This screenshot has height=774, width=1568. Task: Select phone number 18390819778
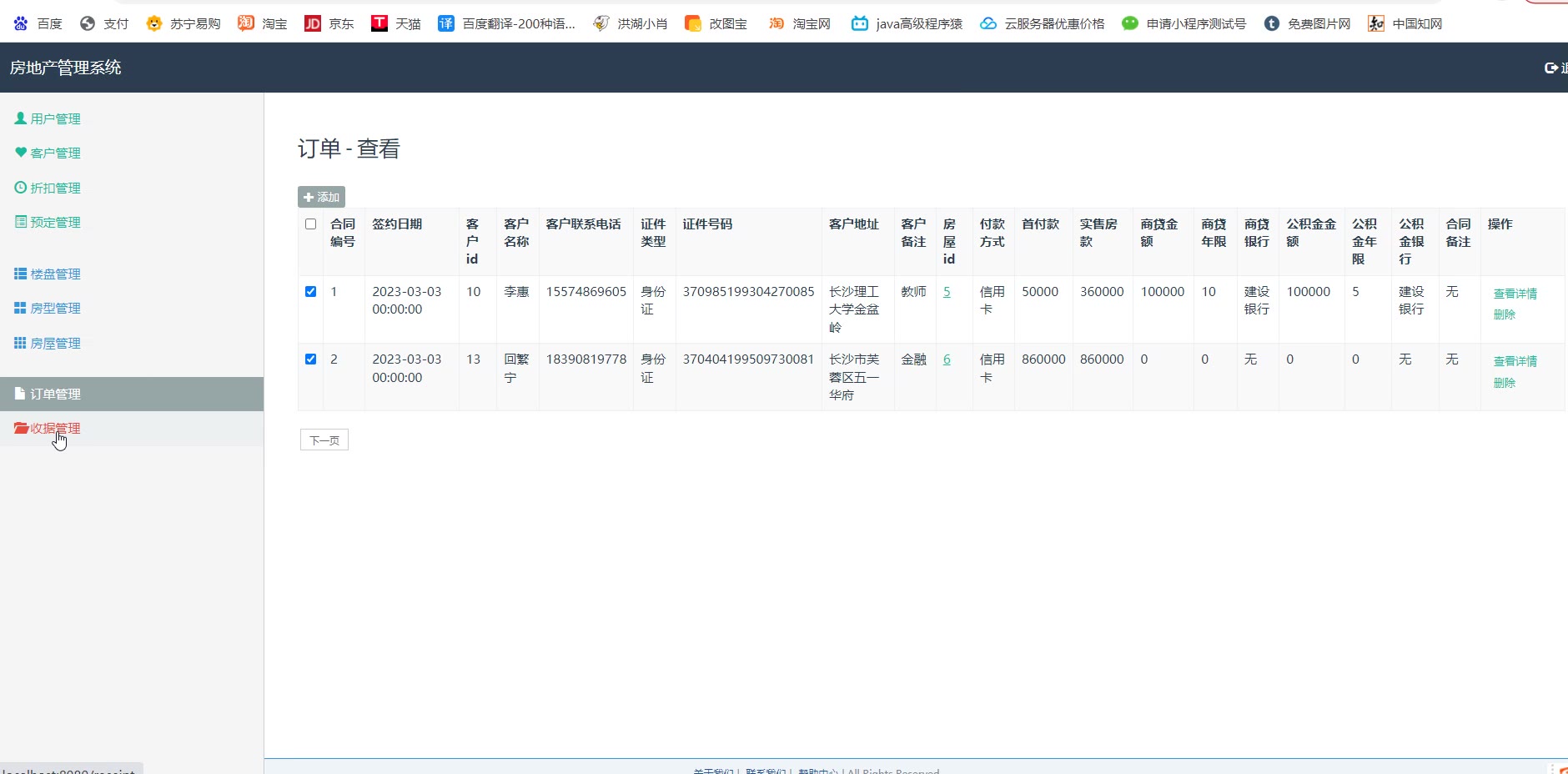coord(586,359)
